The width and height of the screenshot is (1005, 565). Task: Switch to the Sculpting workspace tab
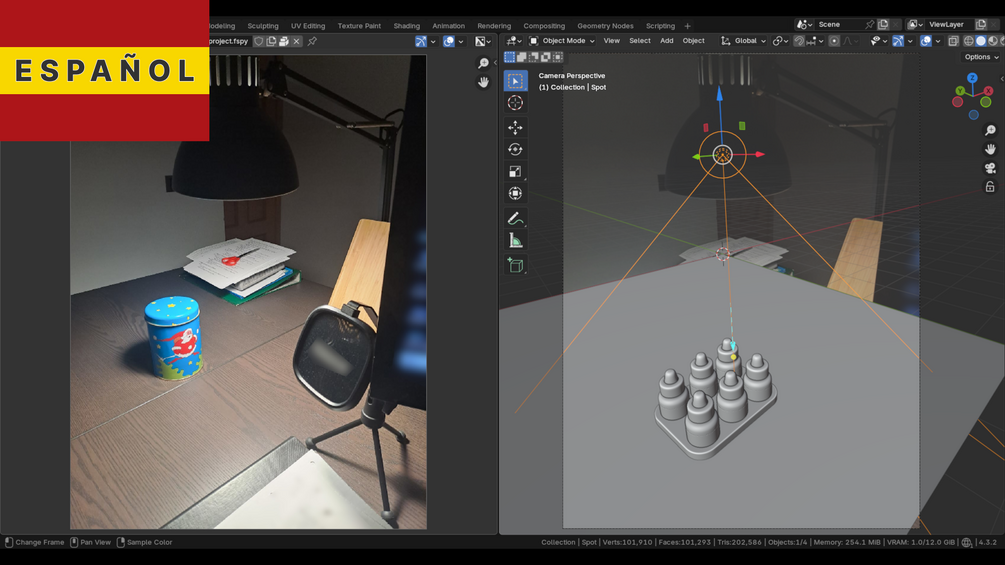[263, 26]
